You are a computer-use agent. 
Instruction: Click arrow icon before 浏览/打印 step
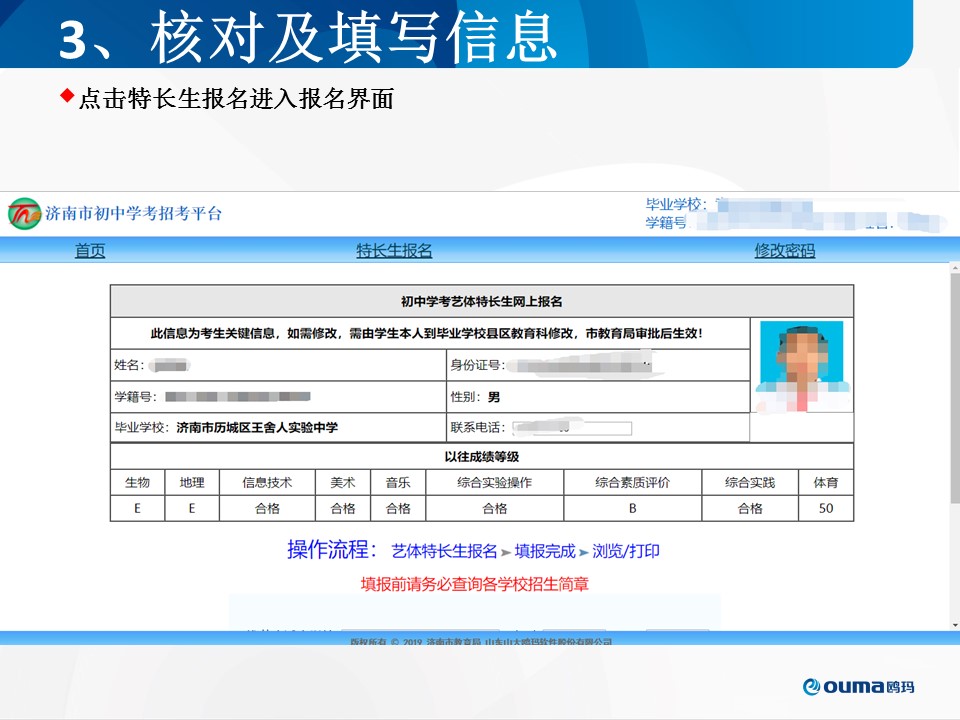(584, 552)
